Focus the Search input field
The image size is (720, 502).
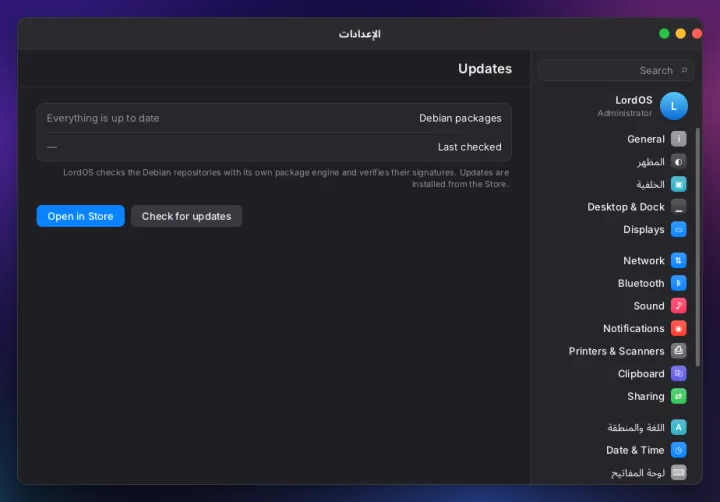[x=616, y=70]
